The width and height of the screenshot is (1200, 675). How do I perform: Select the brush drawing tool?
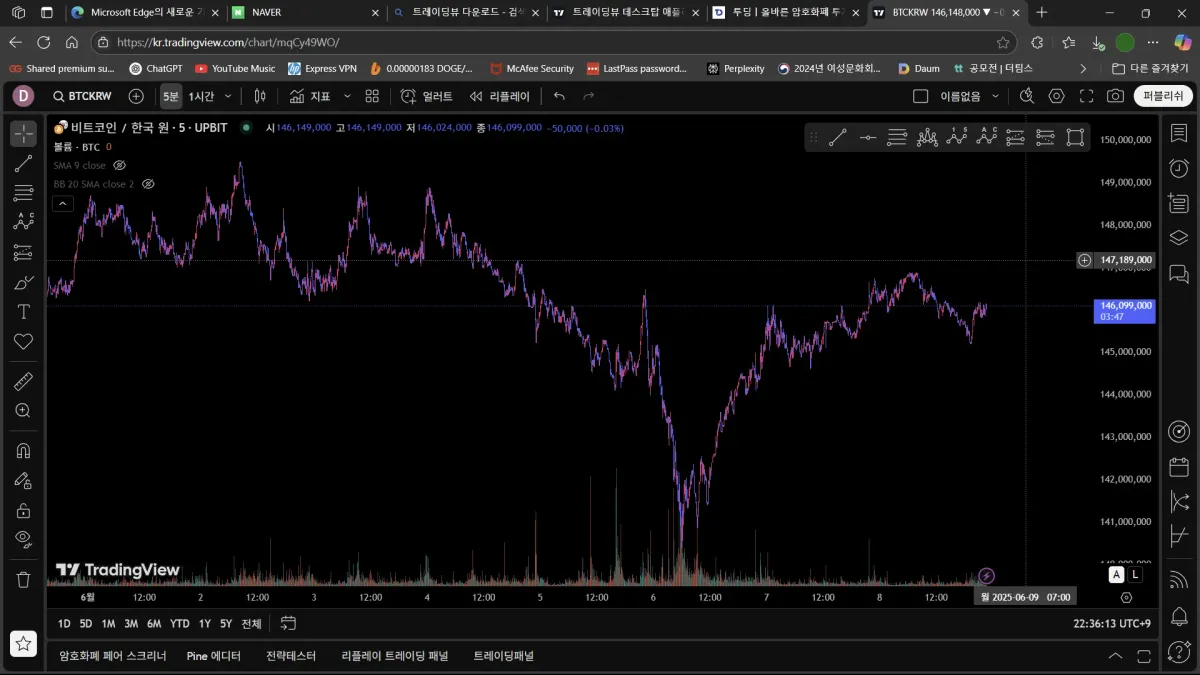point(24,282)
